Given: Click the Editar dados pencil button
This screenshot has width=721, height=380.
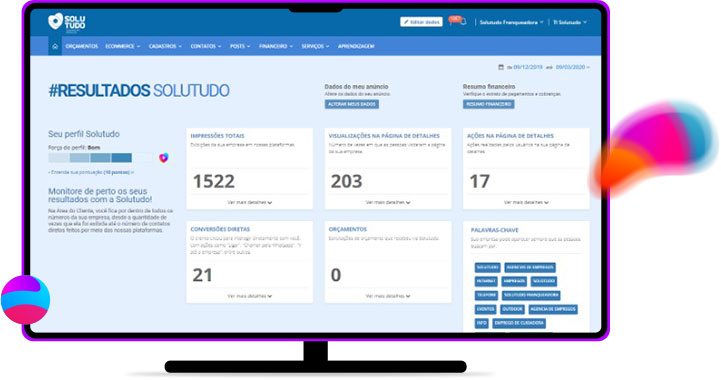Looking at the screenshot, I should 421,22.
